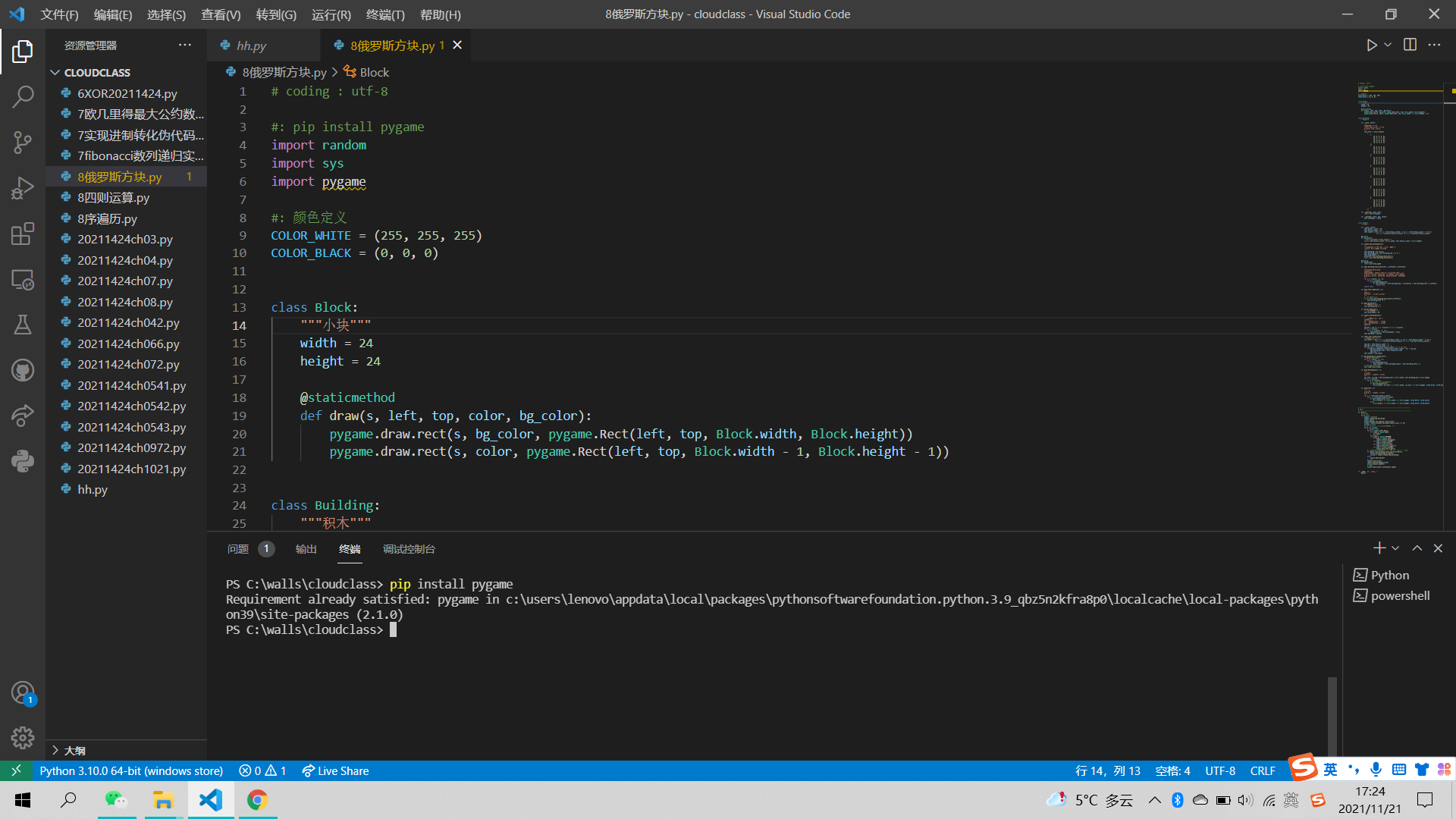Toggle CRLF line ending in status bar

point(1263,770)
